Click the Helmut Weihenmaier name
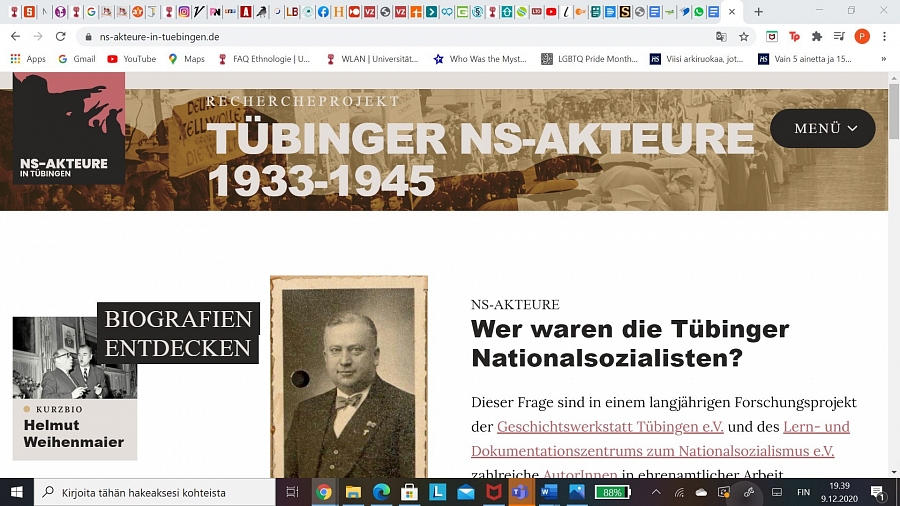 pyautogui.click(x=73, y=433)
